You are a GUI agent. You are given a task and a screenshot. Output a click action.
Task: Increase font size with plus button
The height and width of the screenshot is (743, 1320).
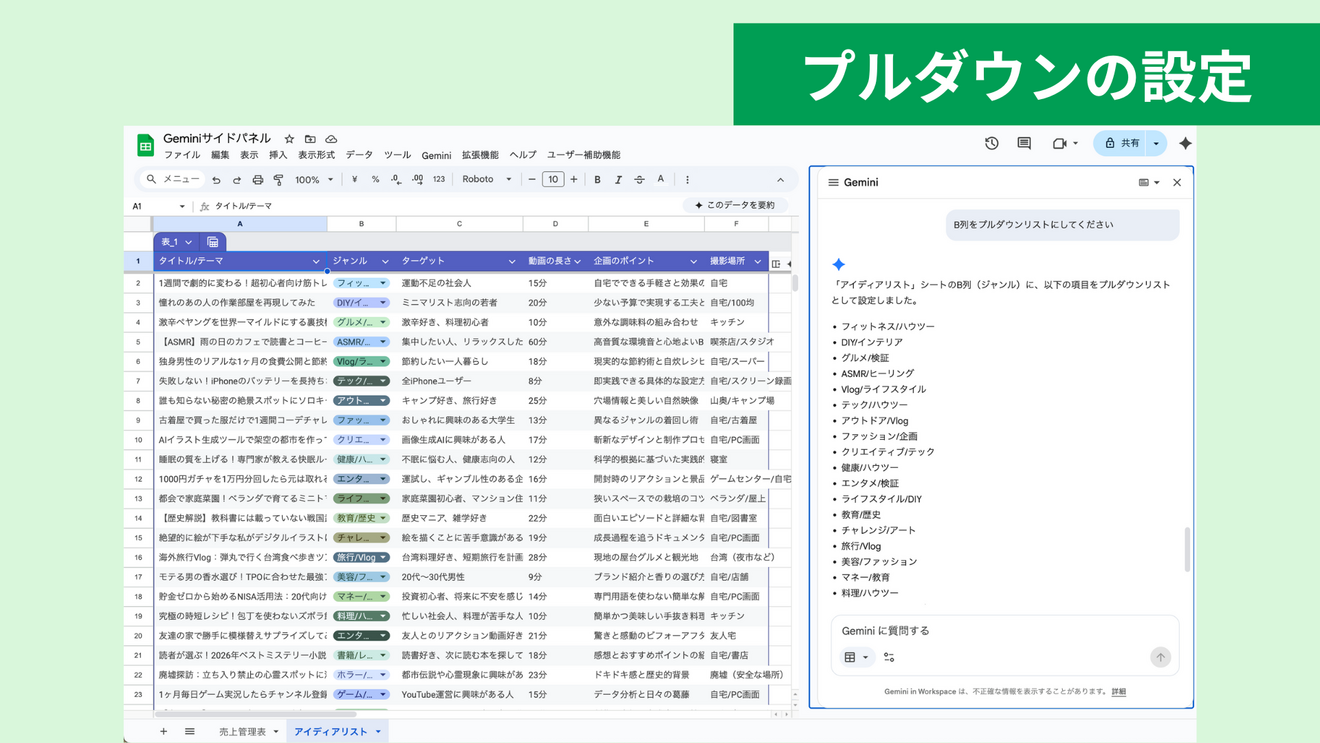click(574, 180)
